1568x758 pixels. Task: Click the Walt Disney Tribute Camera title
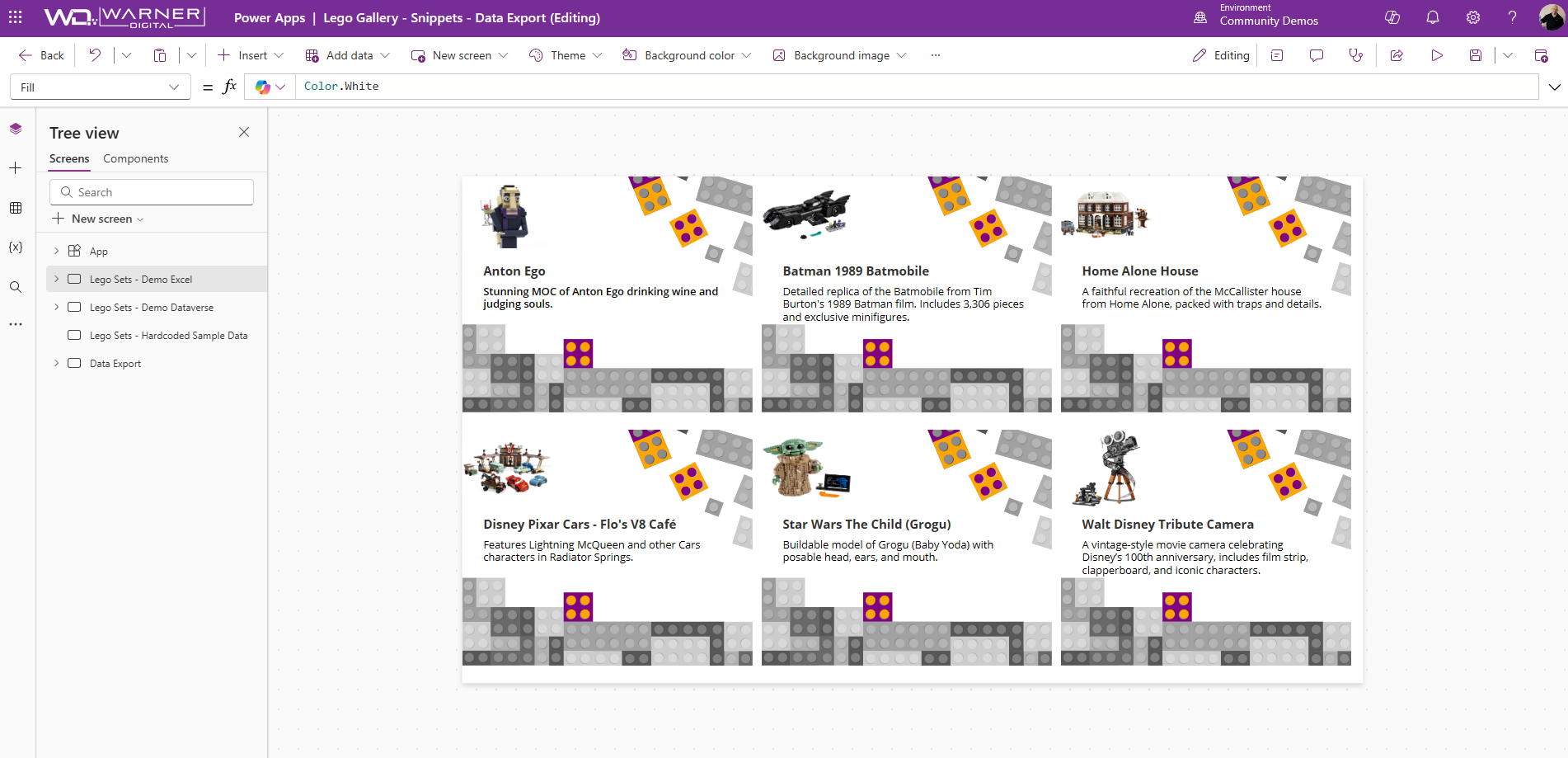coord(1167,525)
